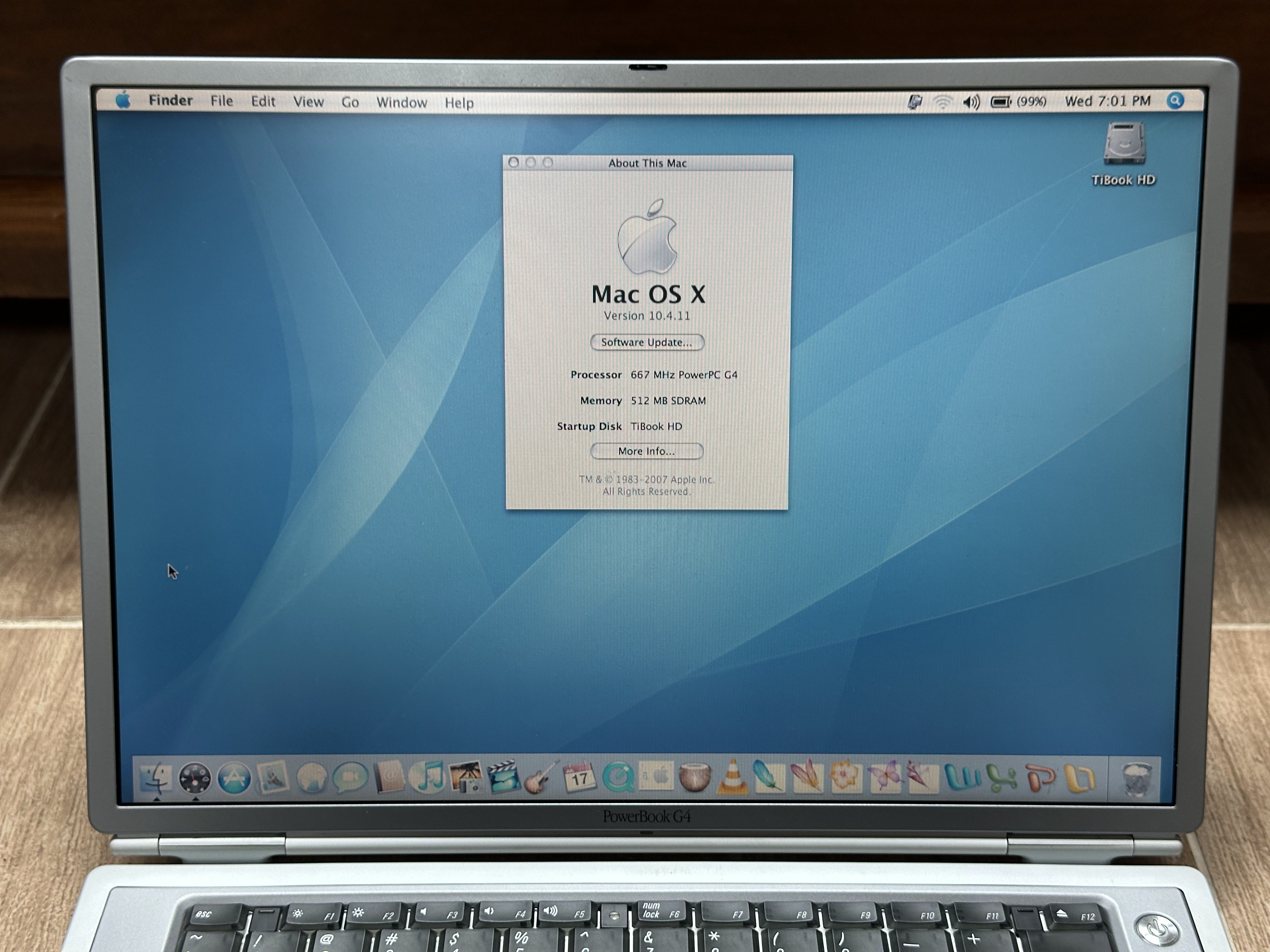Click the Wed 7:01 PM clock
This screenshot has height=952, width=1270.
click(1107, 101)
